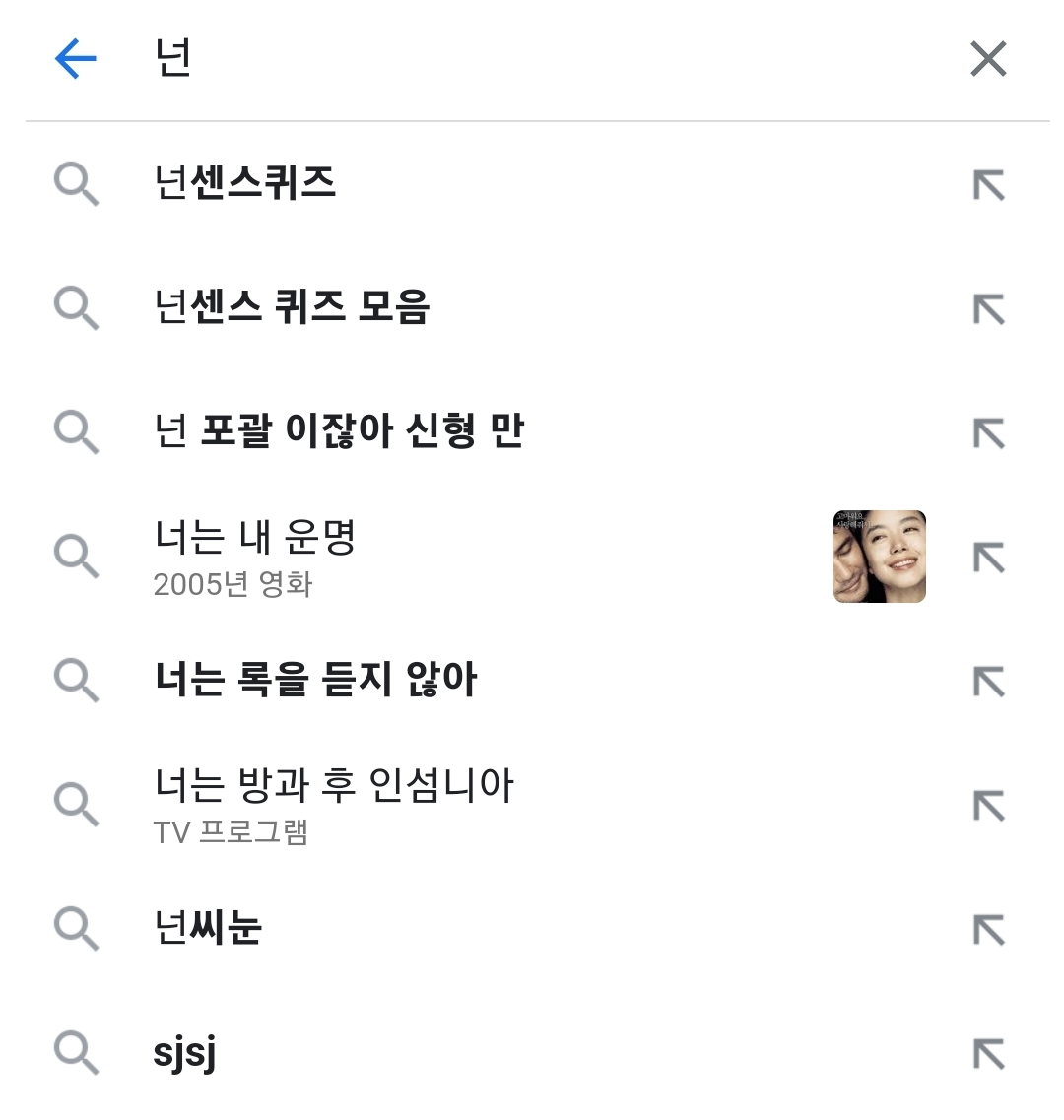Viewport: 1064px width, 1120px height.
Task: Open 너는 내 운명 movie suggestion
Action: point(254,556)
